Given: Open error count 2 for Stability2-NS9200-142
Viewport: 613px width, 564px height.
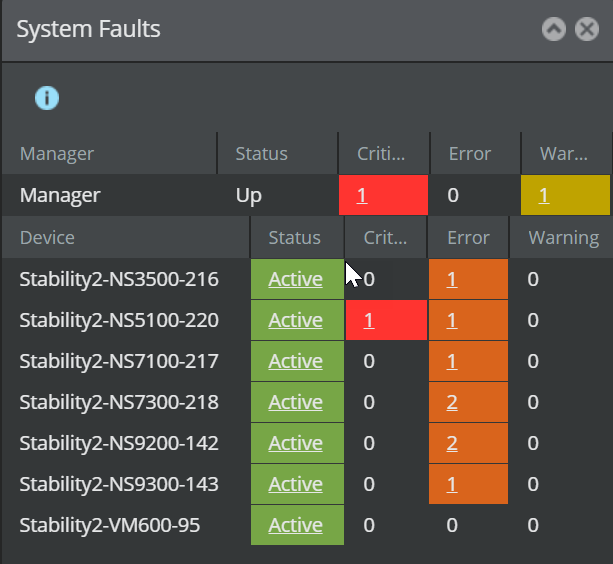Looking at the screenshot, I should pyautogui.click(x=452, y=443).
